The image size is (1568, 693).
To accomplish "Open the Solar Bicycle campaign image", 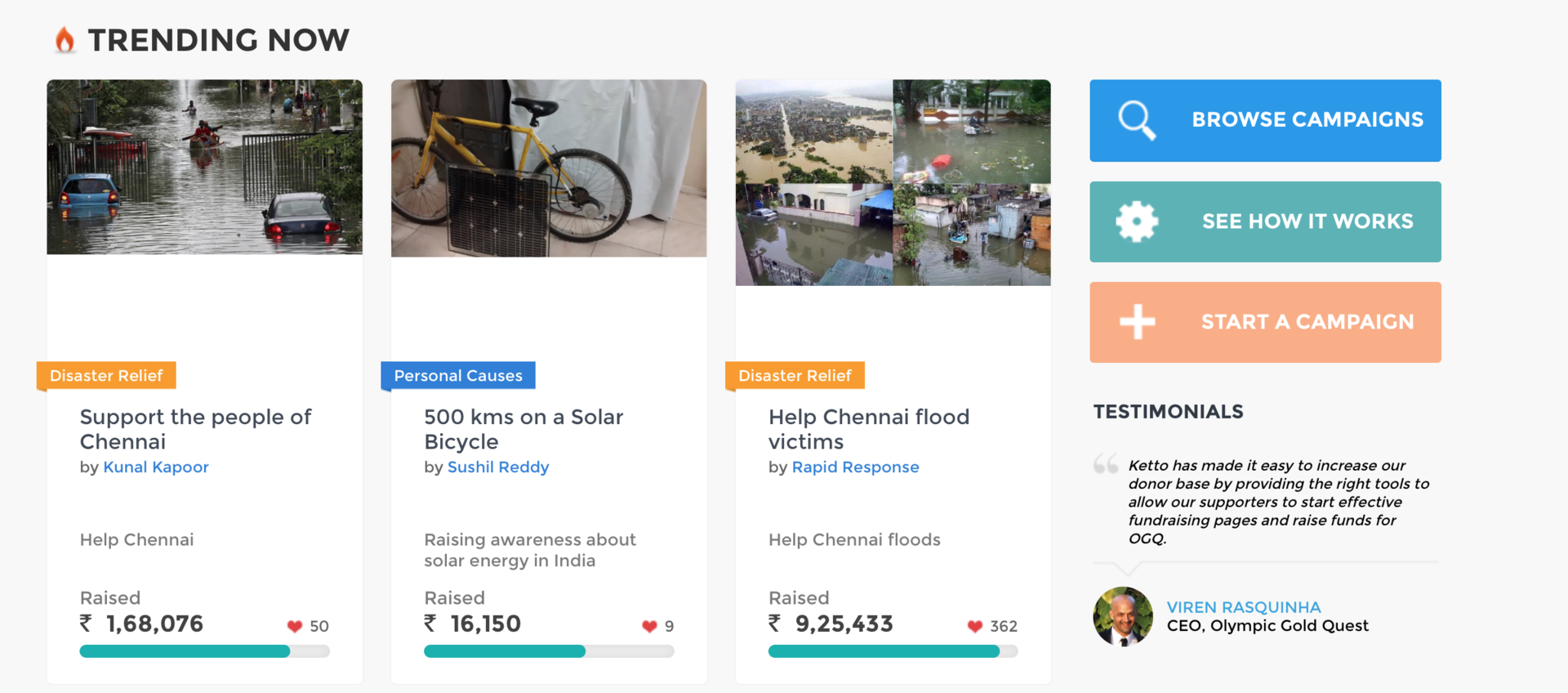I will pyautogui.click(x=548, y=168).
